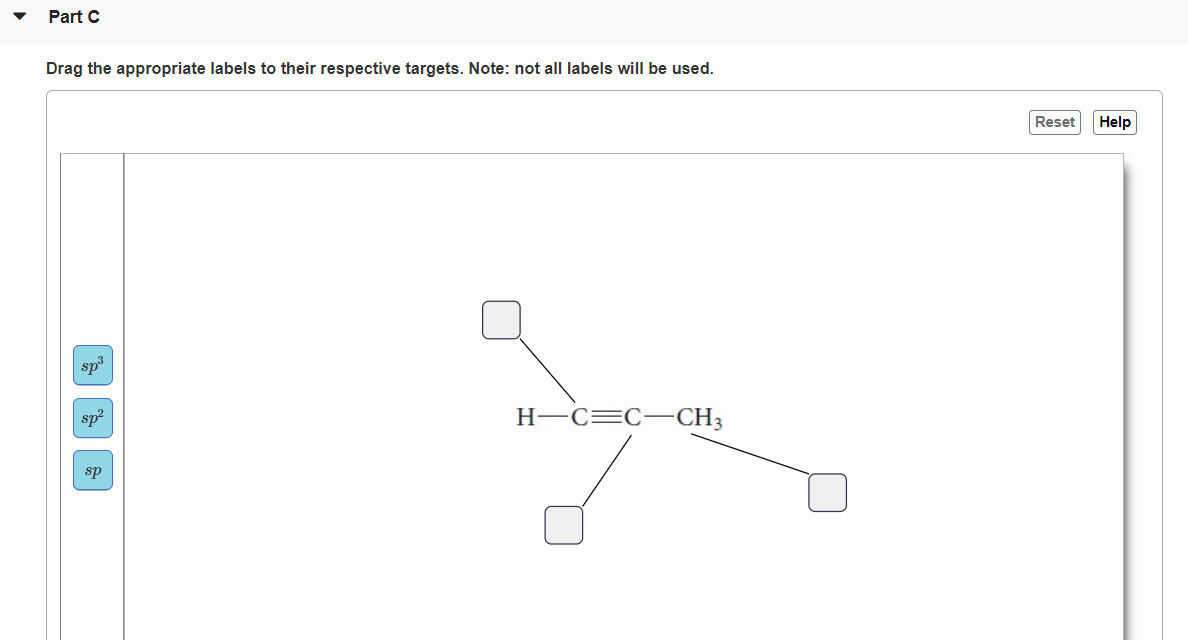Click the empty target box below the triple bond
1188x640 pixels.
[564, 525]
